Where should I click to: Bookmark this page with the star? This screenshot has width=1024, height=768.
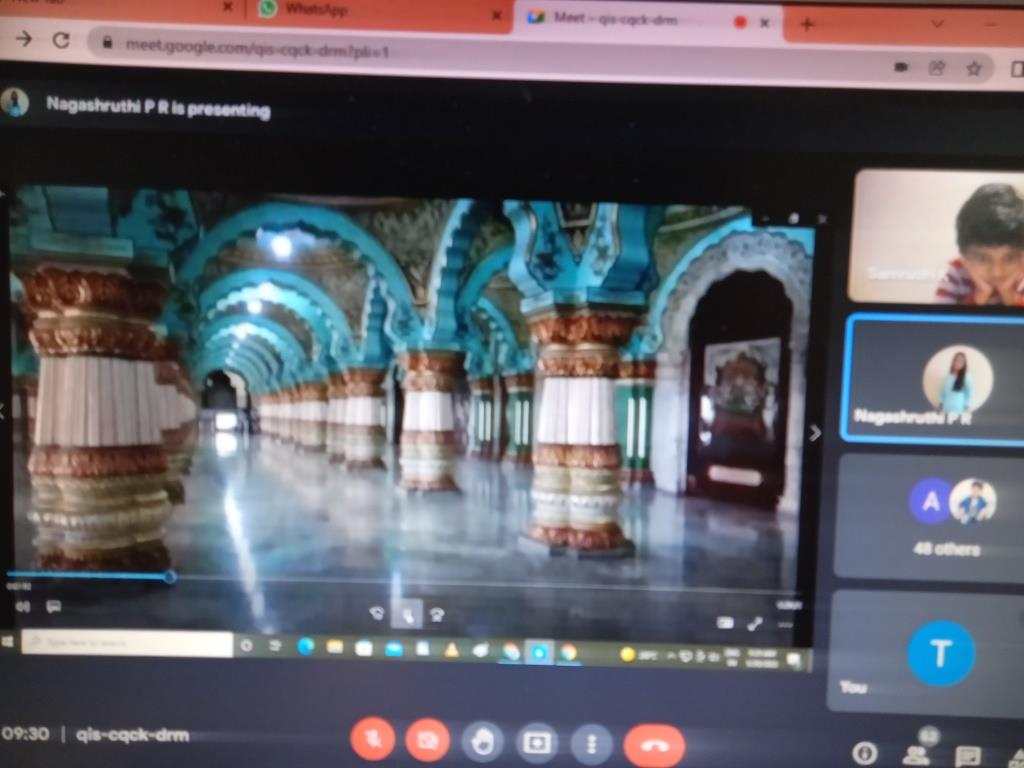974,68
